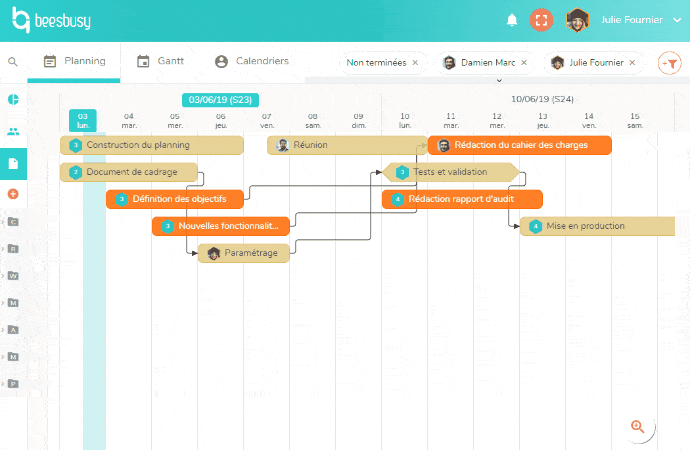Expand the Julie Fournier account menu arrow
This screenshot has height=450, width=690.
(x=677, y=20)
